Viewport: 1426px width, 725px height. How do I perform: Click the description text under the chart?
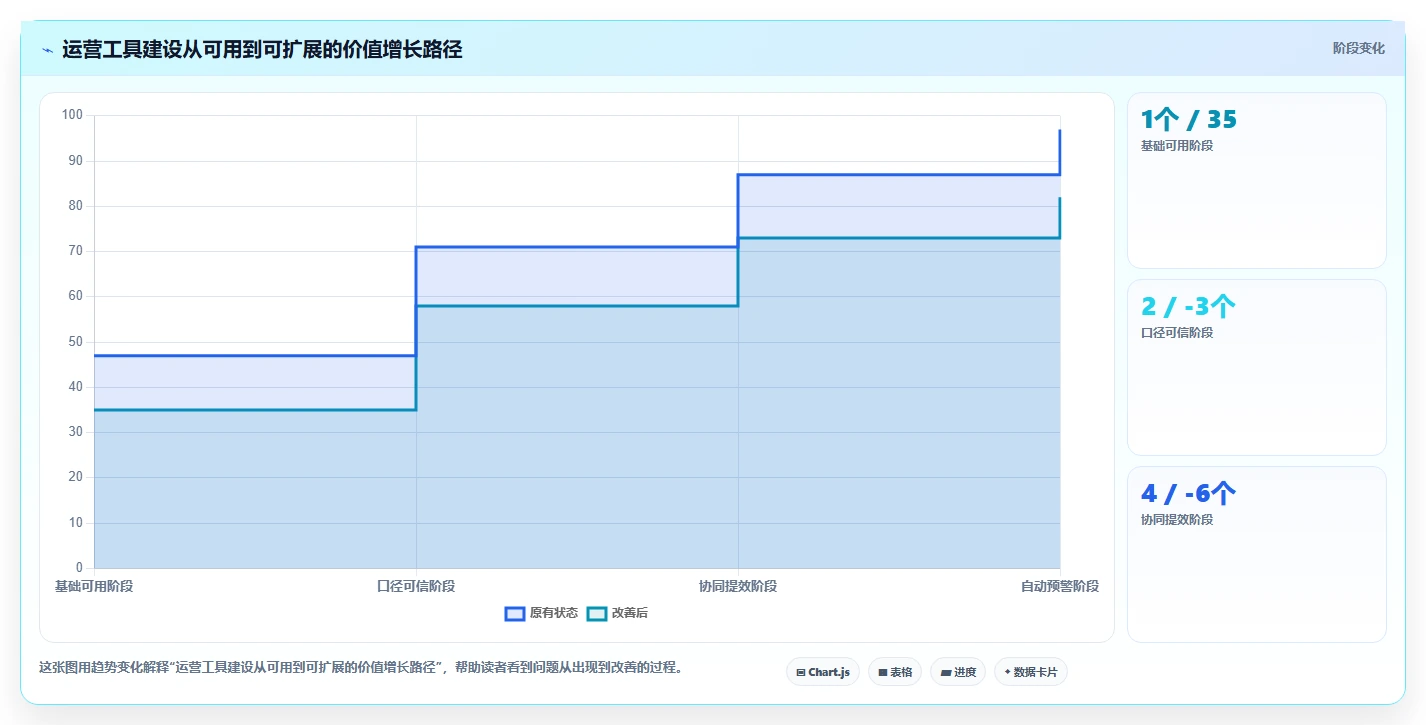click(361, 667)
